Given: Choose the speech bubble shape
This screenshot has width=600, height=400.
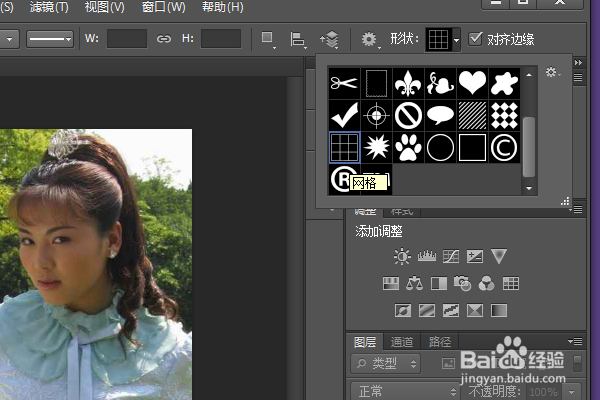Looking at the screenshot, I should (440, 115).
